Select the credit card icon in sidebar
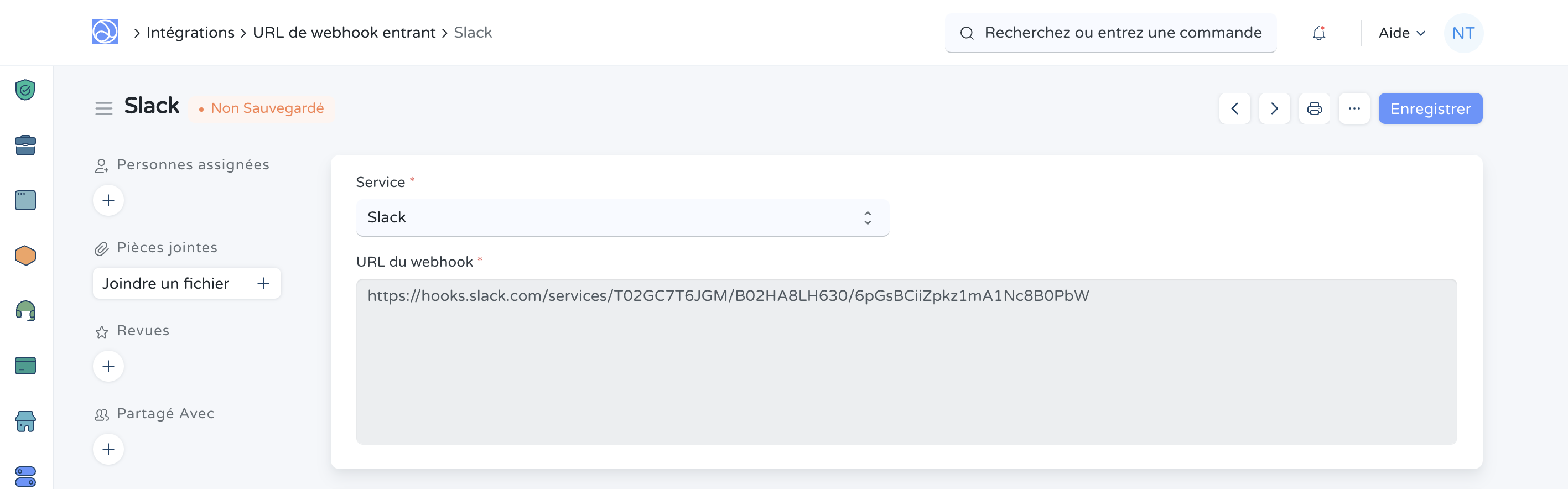This screenshot has height=489, width=1568. click(x=24, y=366)
